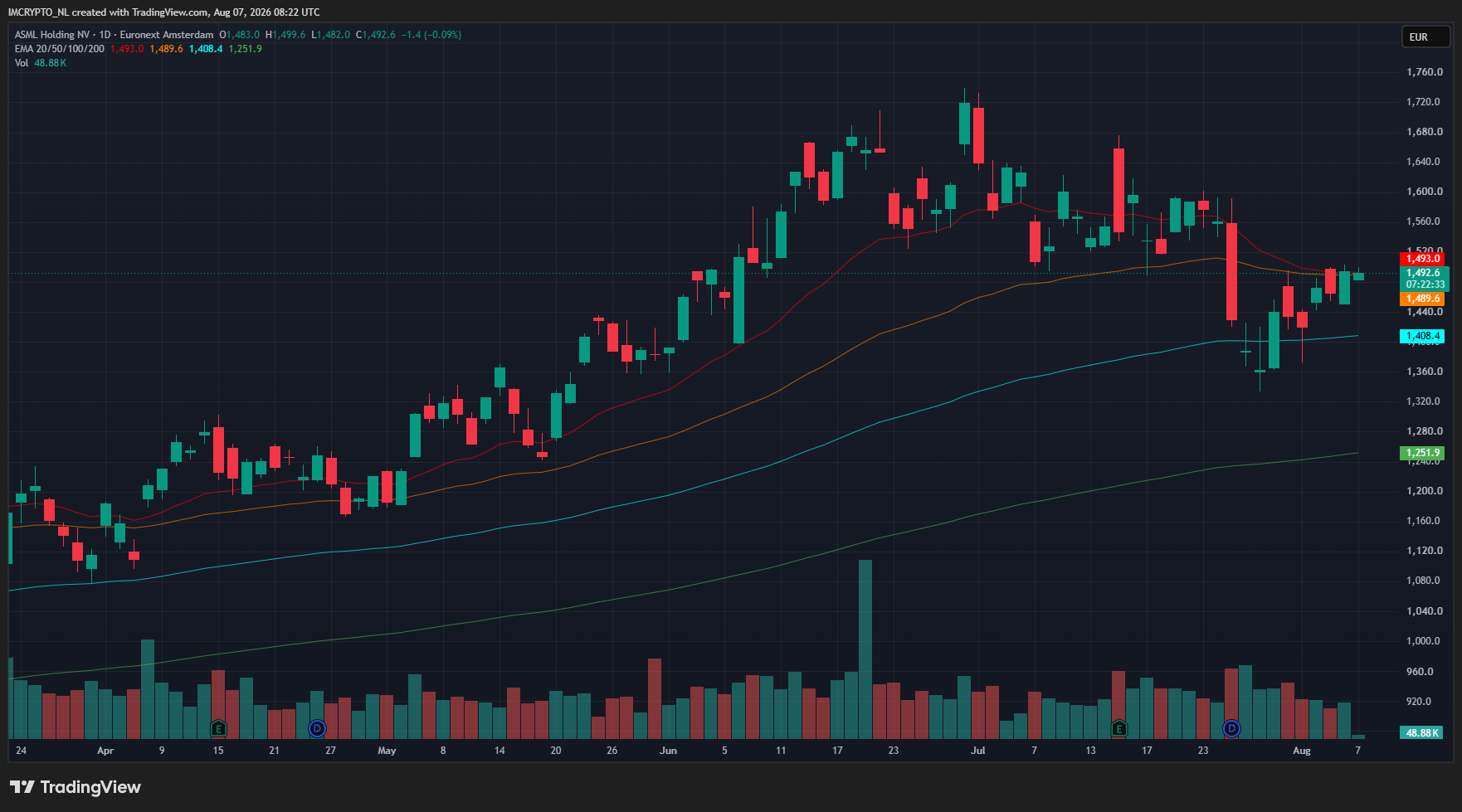Click the ASML Holding NV symbol title
The width and height of the screenshot is (1462, 812).
pyautogui.click(x=52, y=35)
